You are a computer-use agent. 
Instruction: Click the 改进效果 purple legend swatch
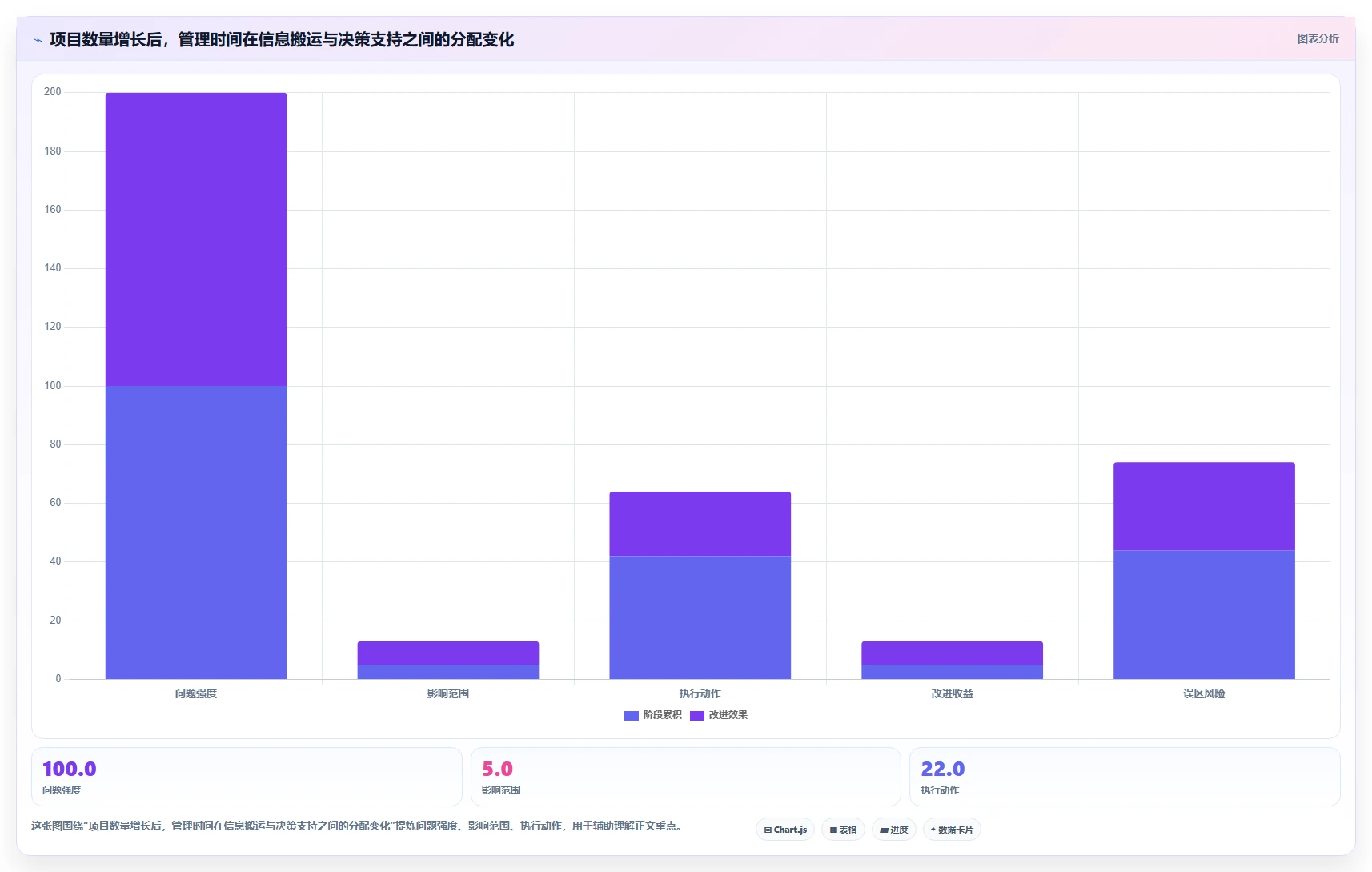pyautogui.click(x=697, y=715)
